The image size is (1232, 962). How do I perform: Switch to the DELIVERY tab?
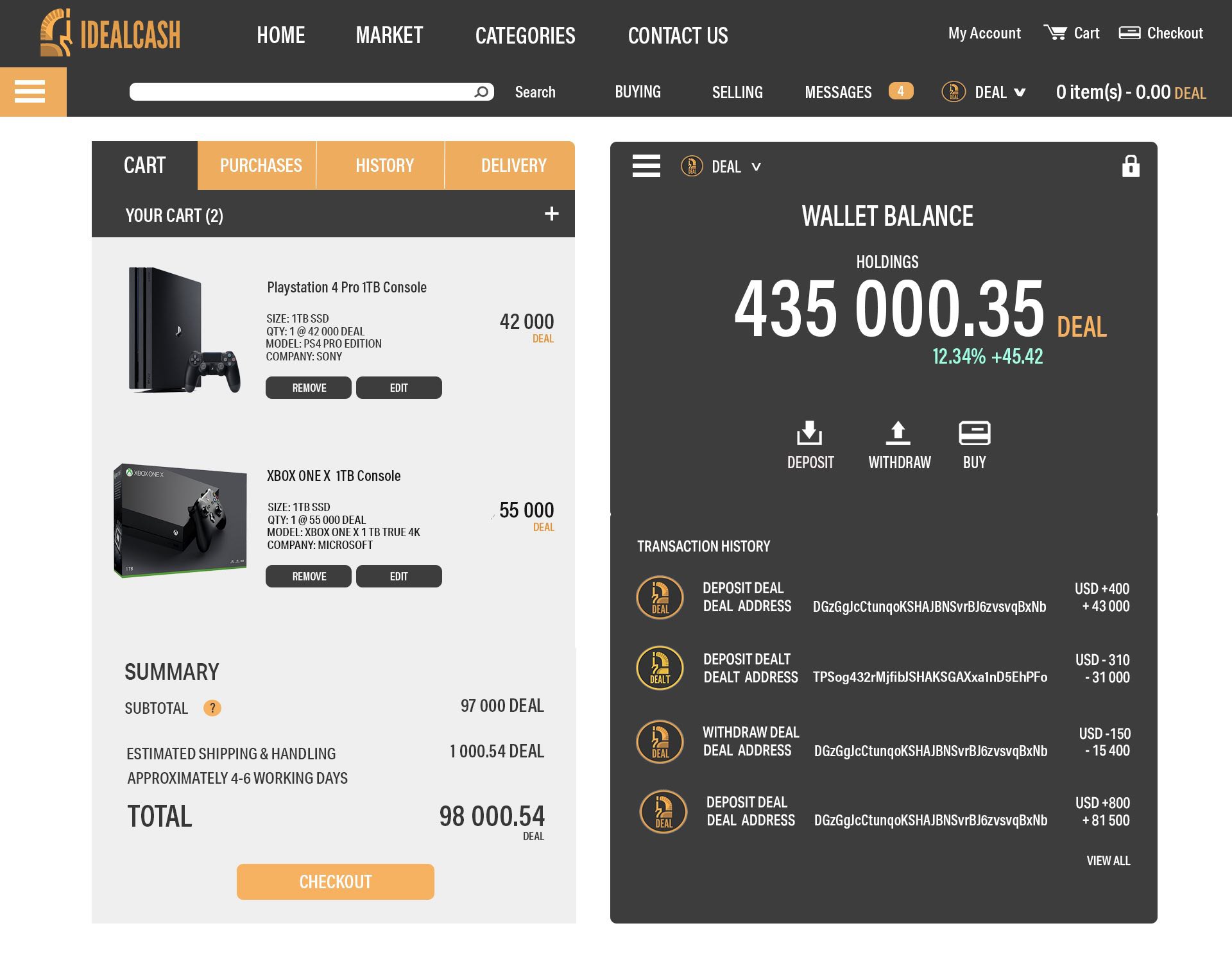(x=510, y=165)
